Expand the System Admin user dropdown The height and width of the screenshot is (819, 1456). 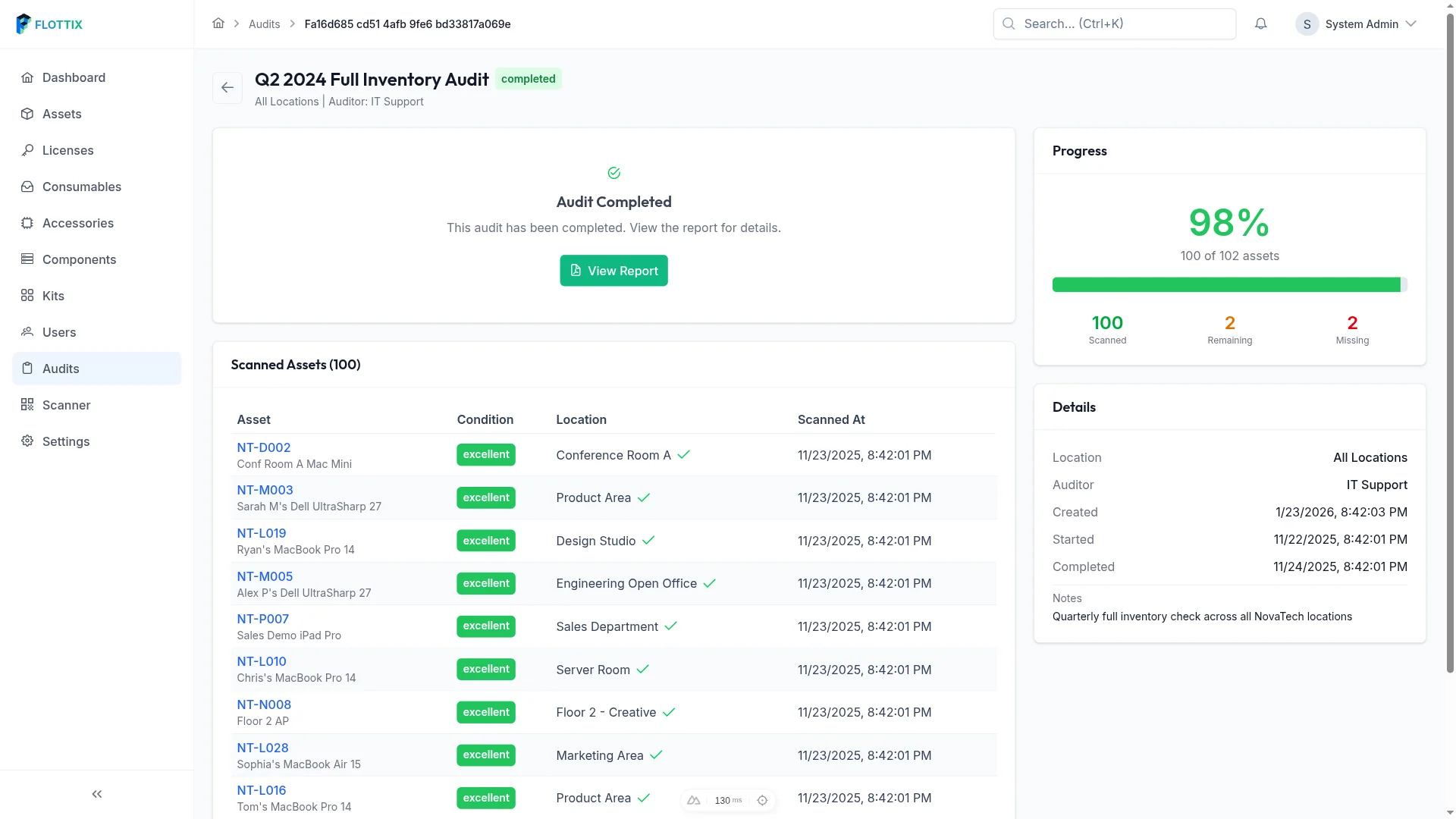[x=1356, y=24]
